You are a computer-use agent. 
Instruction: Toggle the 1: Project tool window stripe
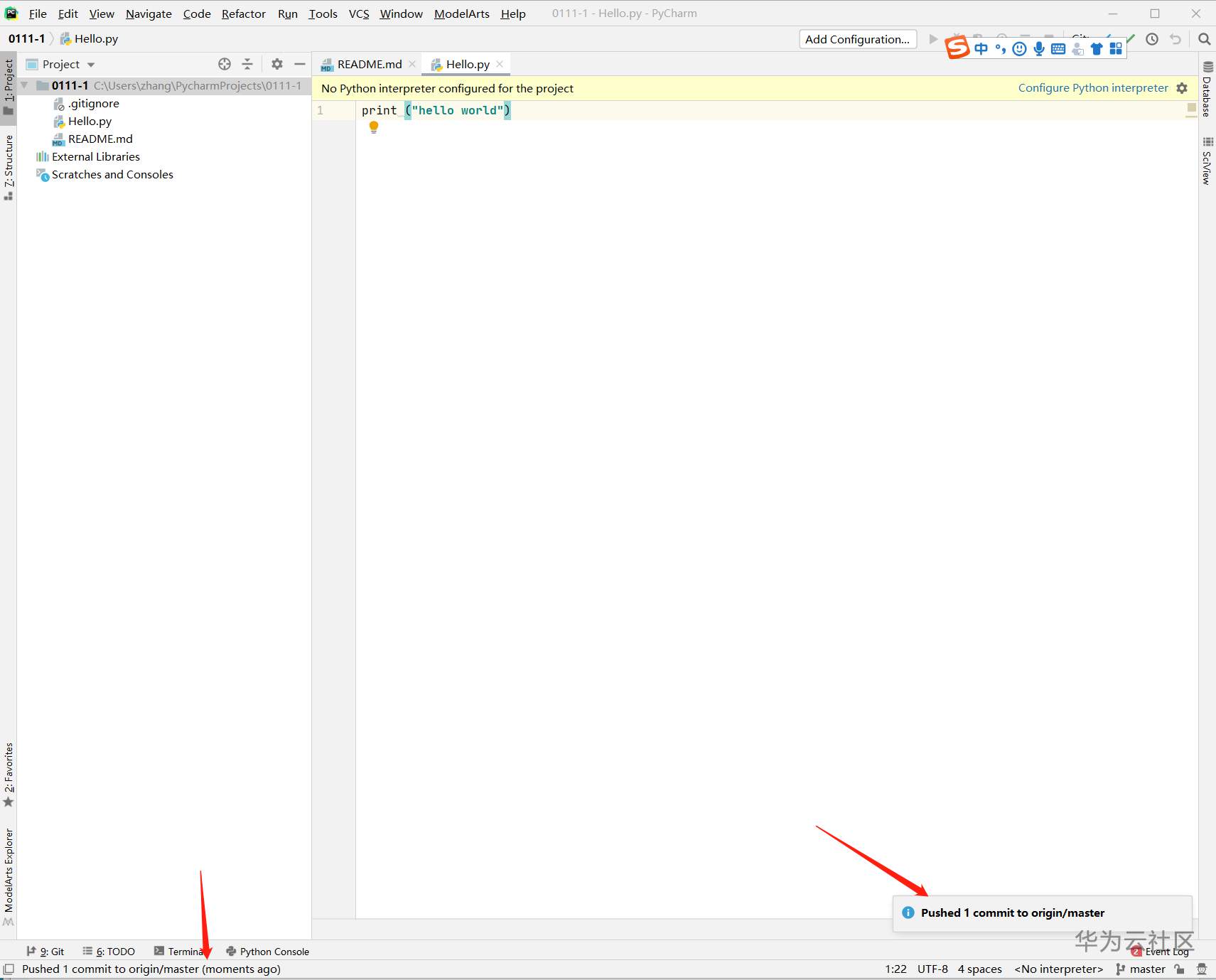click(9, 87)
